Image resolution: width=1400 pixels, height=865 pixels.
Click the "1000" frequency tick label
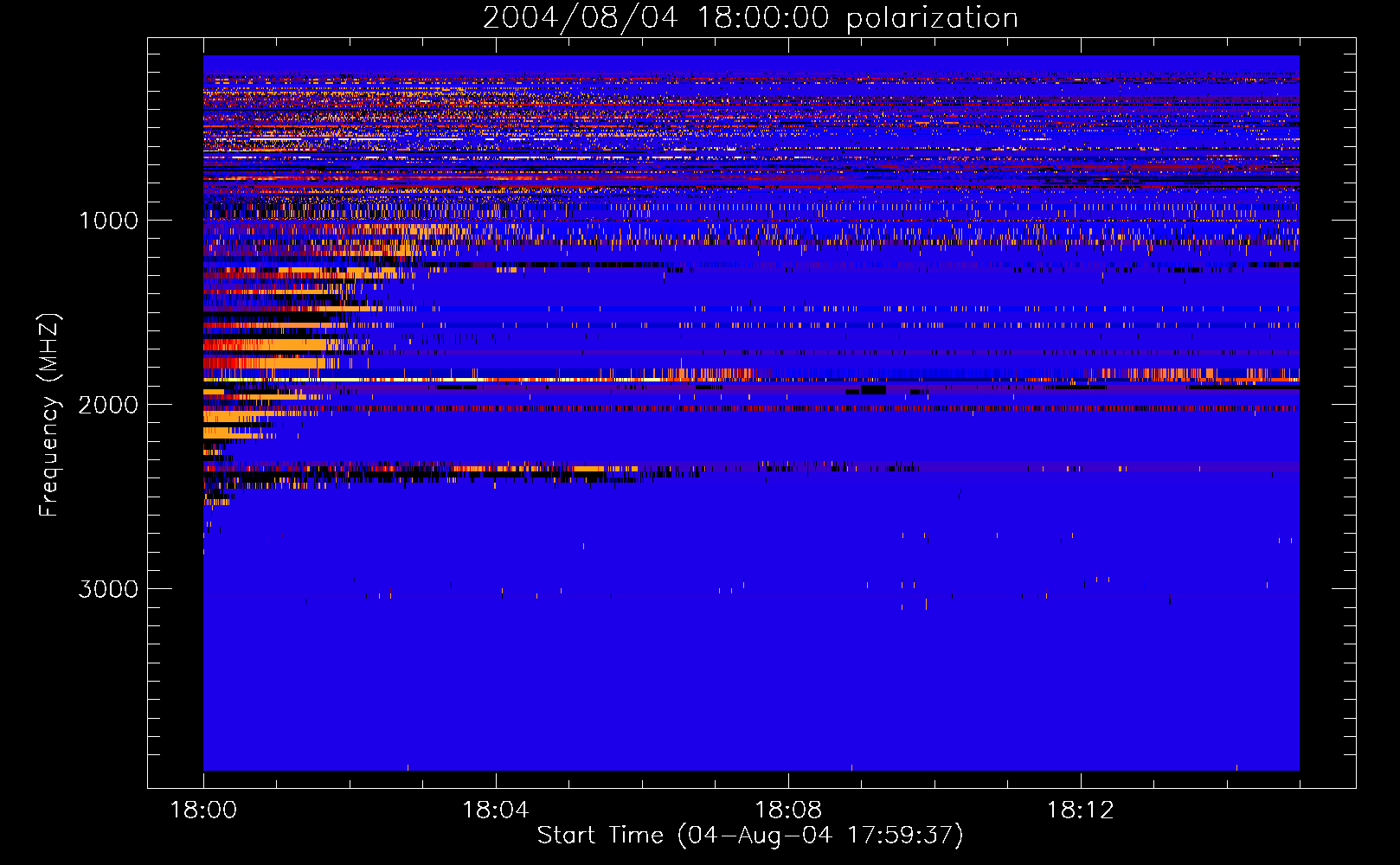point(109,221)
